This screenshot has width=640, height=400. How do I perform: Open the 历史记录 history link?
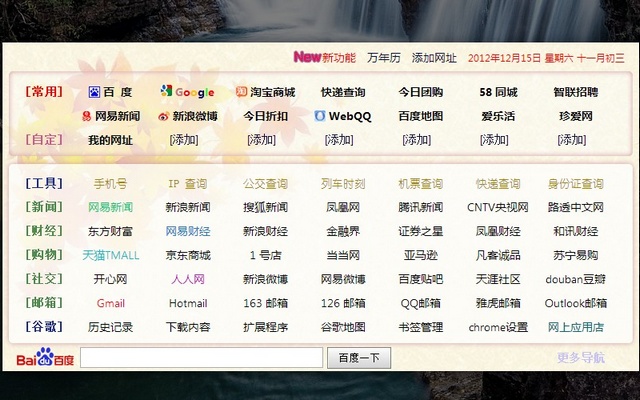[110, 327]
